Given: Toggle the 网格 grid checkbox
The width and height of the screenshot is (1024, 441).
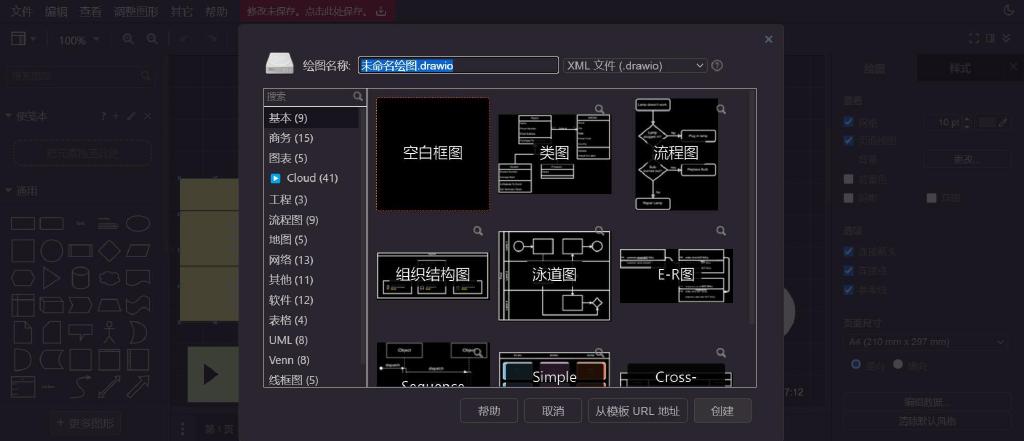Looking at the screenshot, I should (x=848, y=122).
